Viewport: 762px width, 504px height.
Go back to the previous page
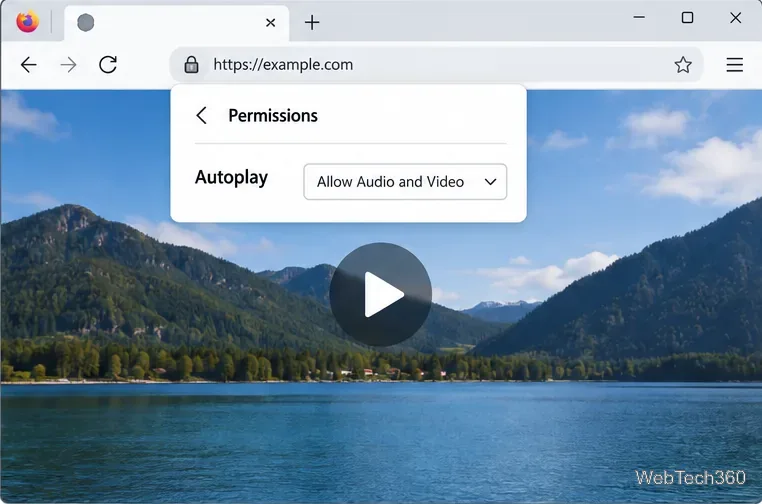point(29,65)
